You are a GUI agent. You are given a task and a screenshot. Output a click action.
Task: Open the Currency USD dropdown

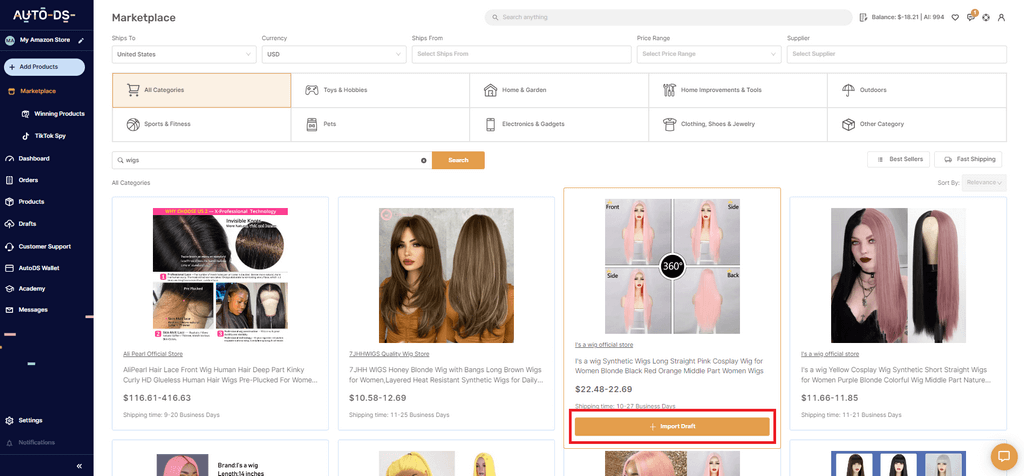click(x=329, y=54)
